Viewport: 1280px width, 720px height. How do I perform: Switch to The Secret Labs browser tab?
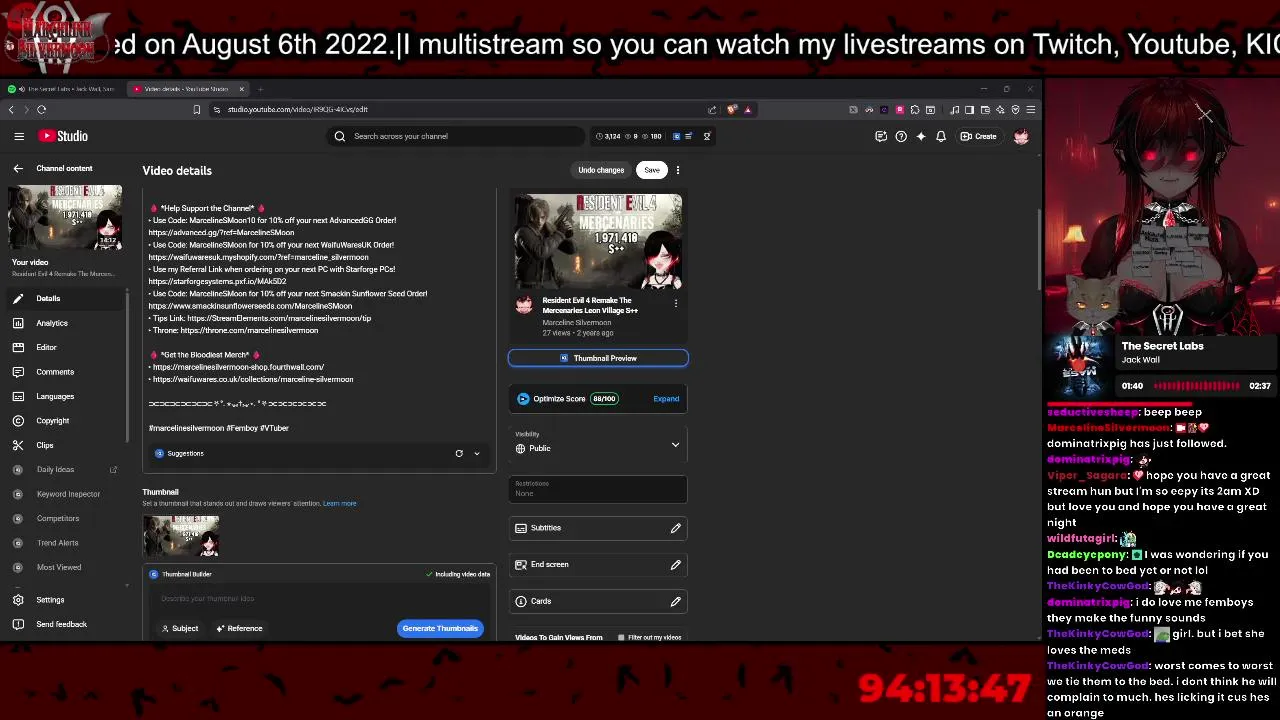(63, 89)
